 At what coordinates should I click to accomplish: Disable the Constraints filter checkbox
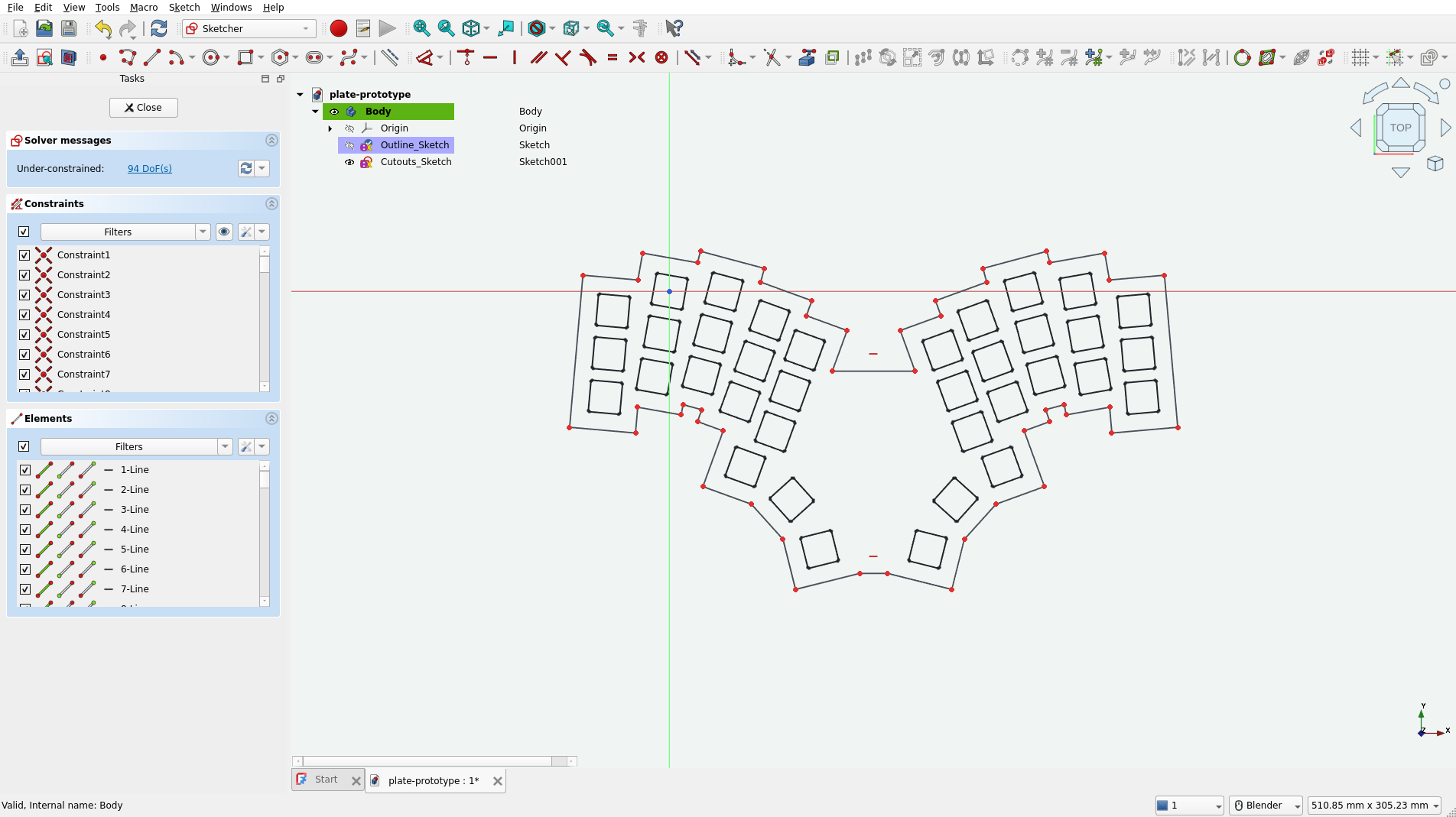click(x=24, y=232)
